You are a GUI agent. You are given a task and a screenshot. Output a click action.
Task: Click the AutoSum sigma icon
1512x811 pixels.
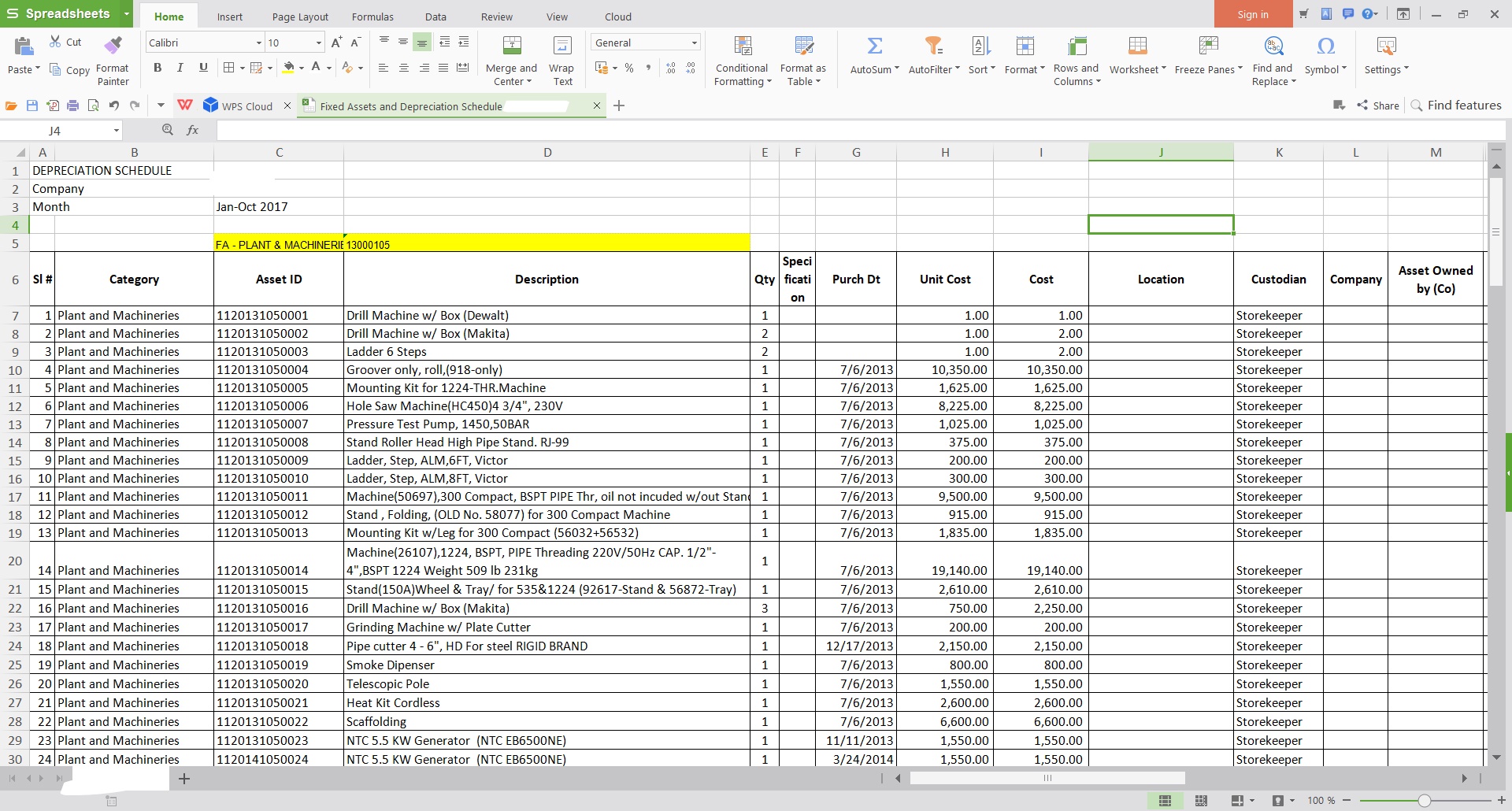(874, 46)
